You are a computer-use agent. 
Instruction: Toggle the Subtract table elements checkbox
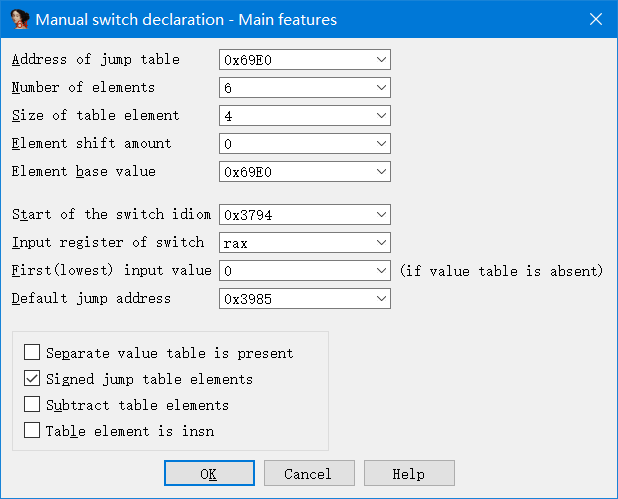coord(33,405)
